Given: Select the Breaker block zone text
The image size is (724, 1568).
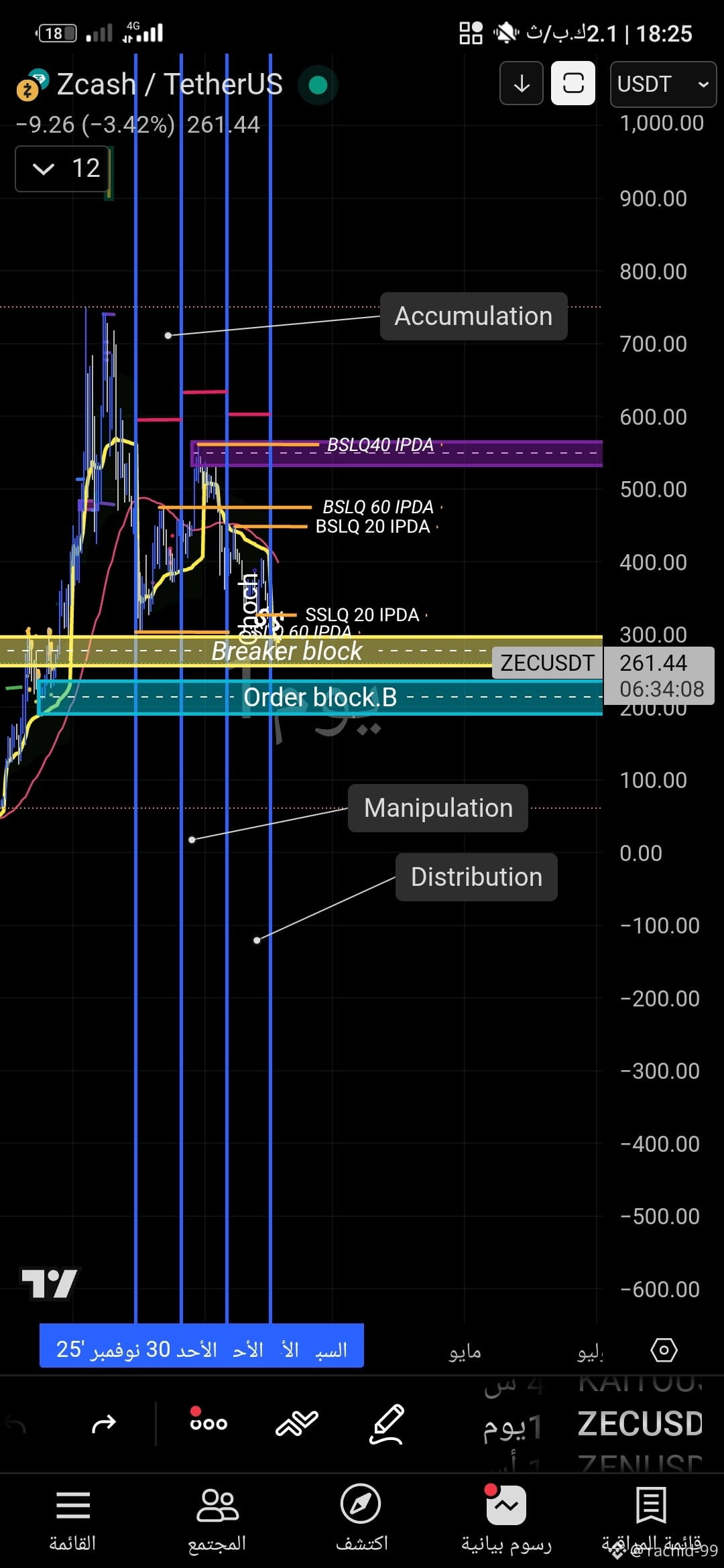Looking at the screenshot, I should click(287, 651).
